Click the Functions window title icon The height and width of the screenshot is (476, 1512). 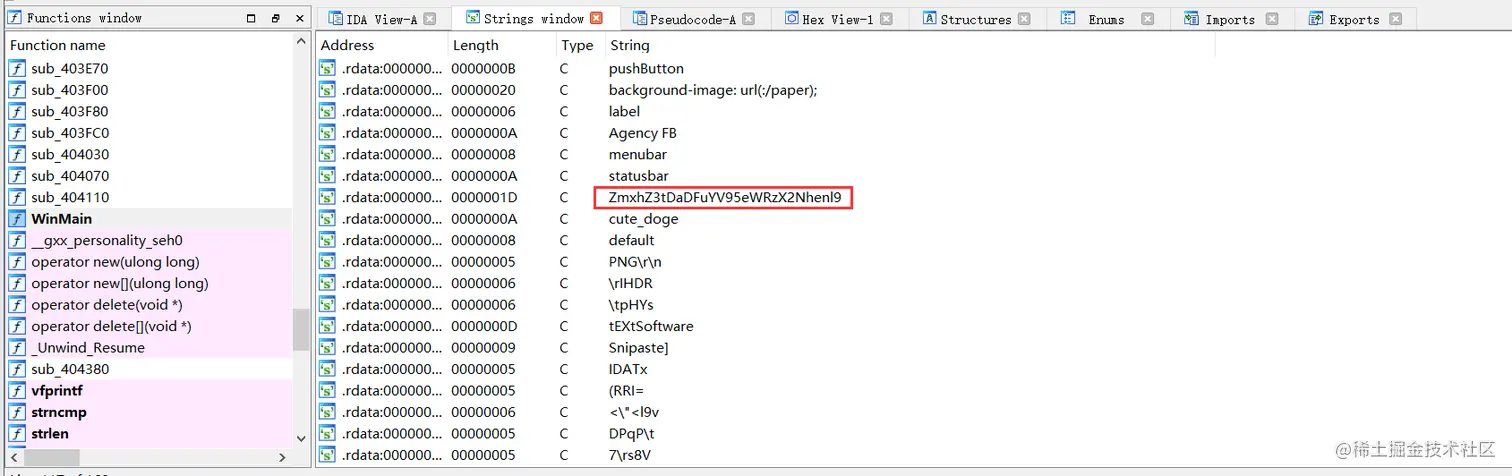pyautogui.click(x=15, y=18)
